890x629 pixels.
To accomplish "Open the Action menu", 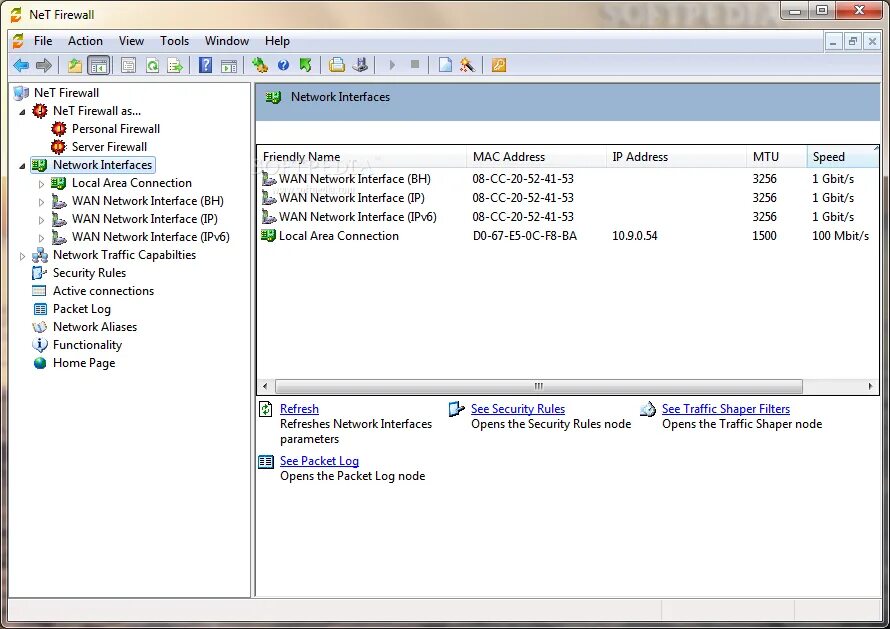I will point(85,41).
